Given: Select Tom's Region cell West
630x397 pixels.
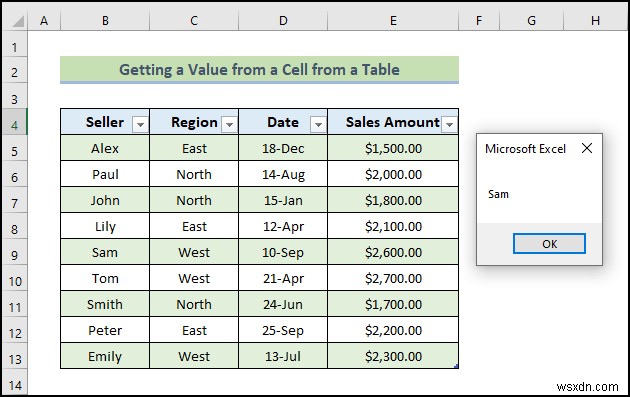Looking at the screenshot, I should coord(194,278).
